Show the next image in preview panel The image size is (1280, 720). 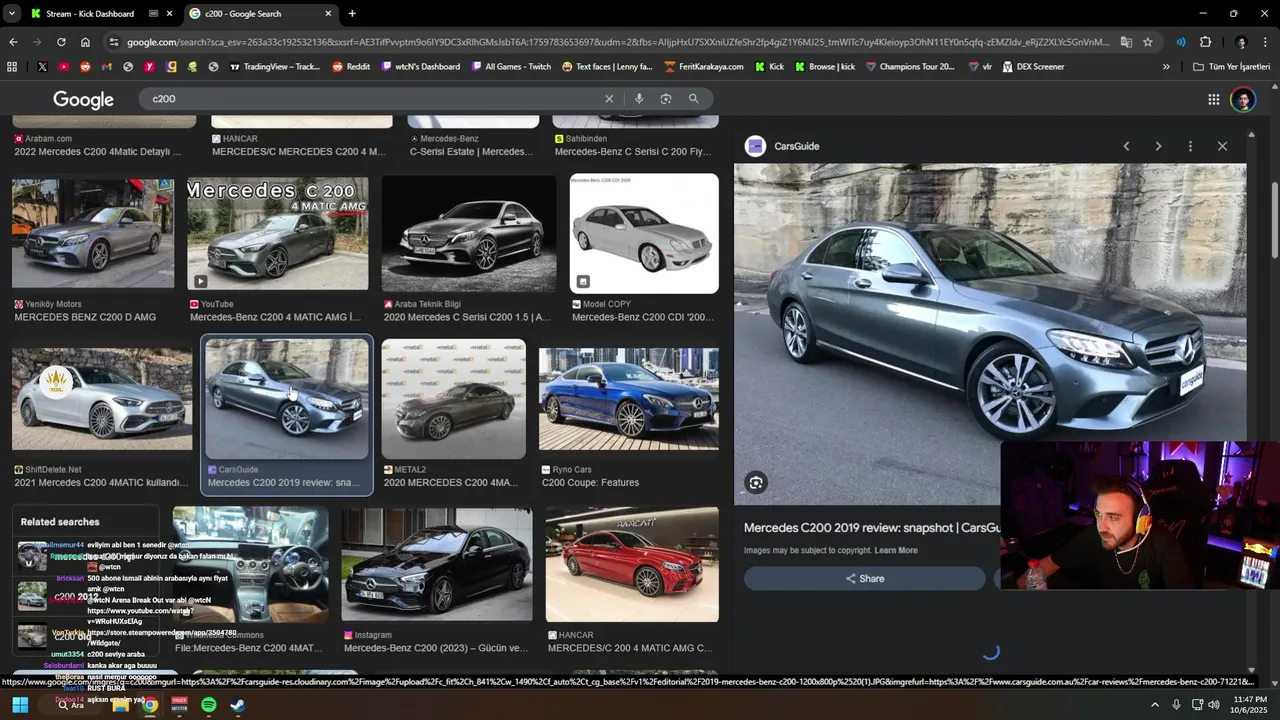click(x=1158, y=146)
